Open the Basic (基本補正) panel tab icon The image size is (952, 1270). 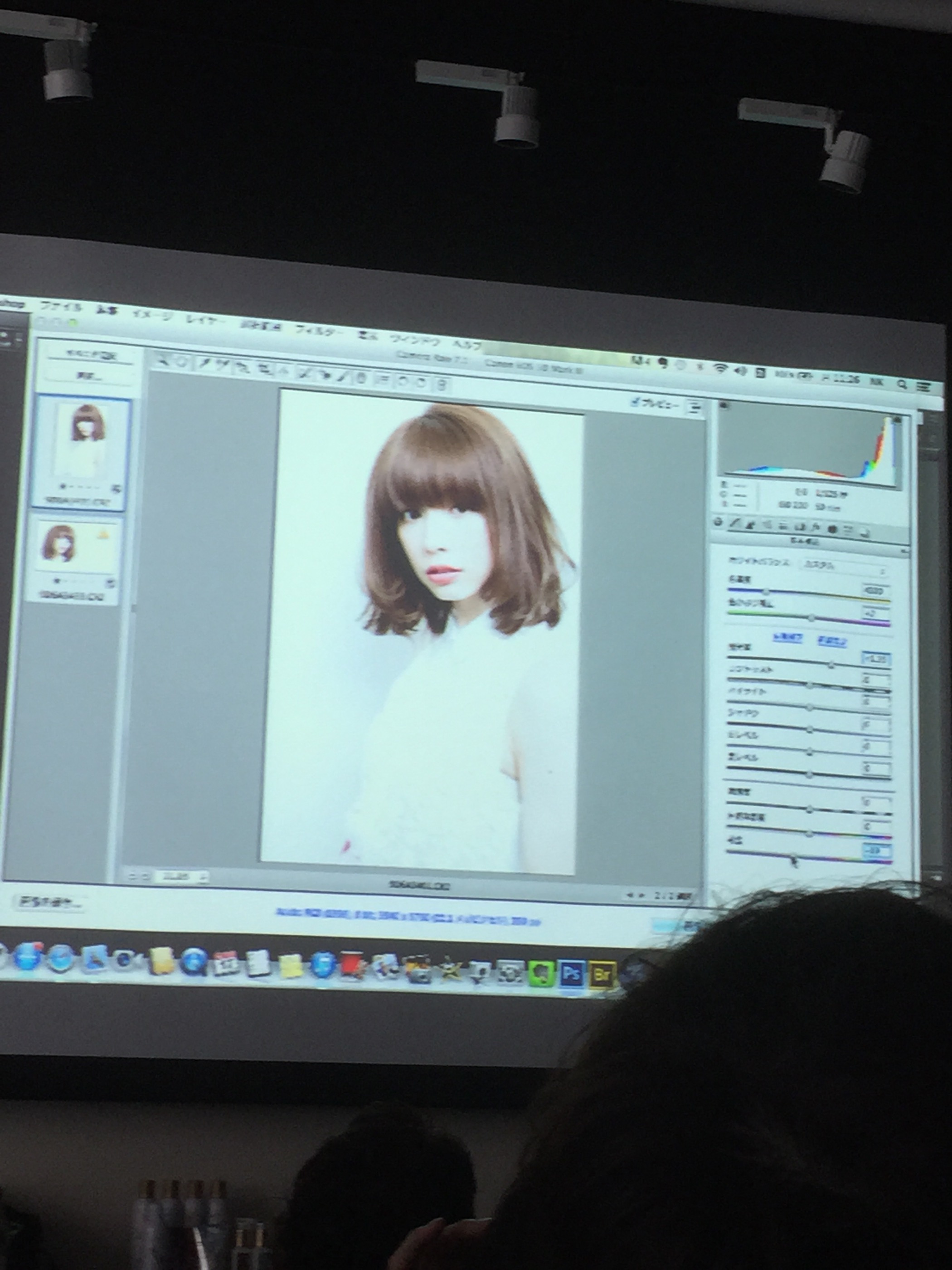719,522
